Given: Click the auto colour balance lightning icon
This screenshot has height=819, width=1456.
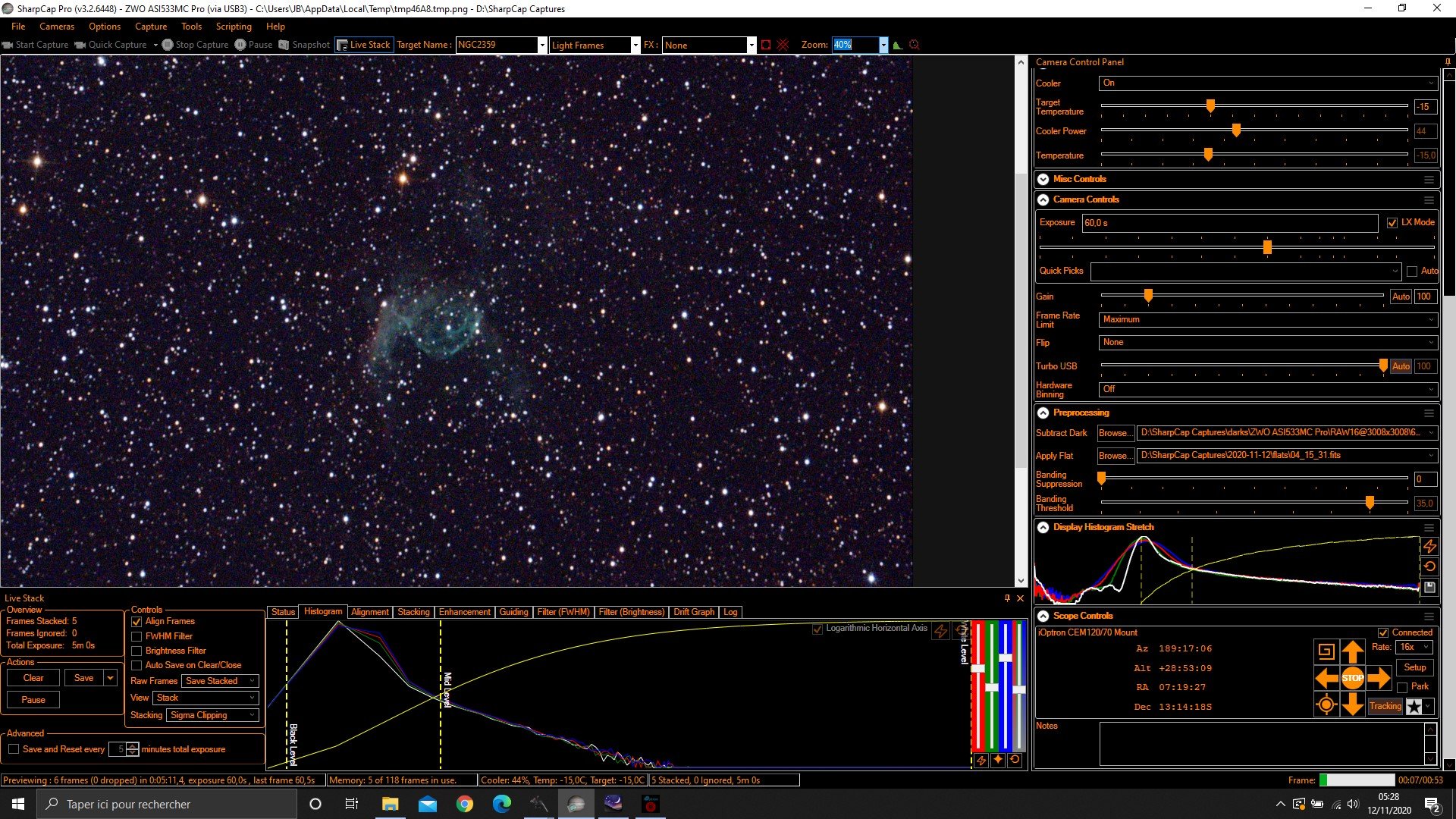Looking at the screenshot, I should [x=981, y=760].
